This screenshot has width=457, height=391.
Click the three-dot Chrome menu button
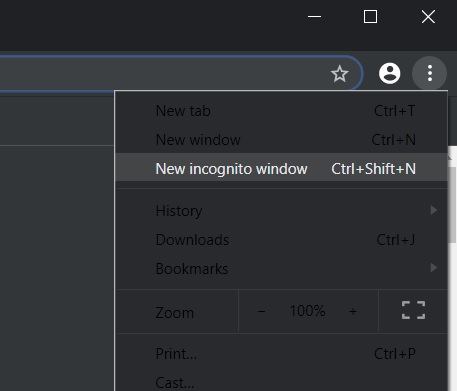(429, 73)
